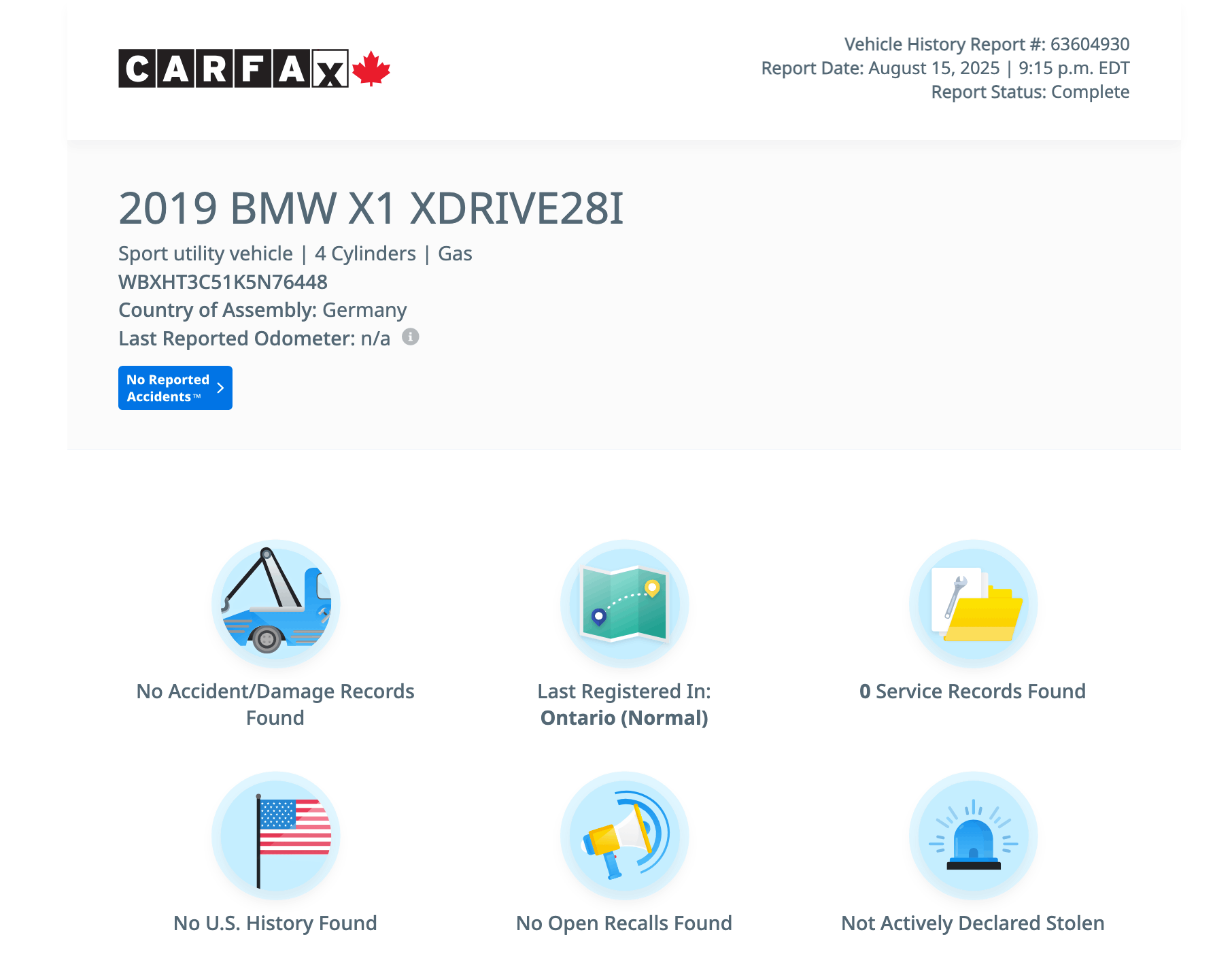Click the No U.S. History Found text
Screen dimensions: 1232x975
(275, 923)
